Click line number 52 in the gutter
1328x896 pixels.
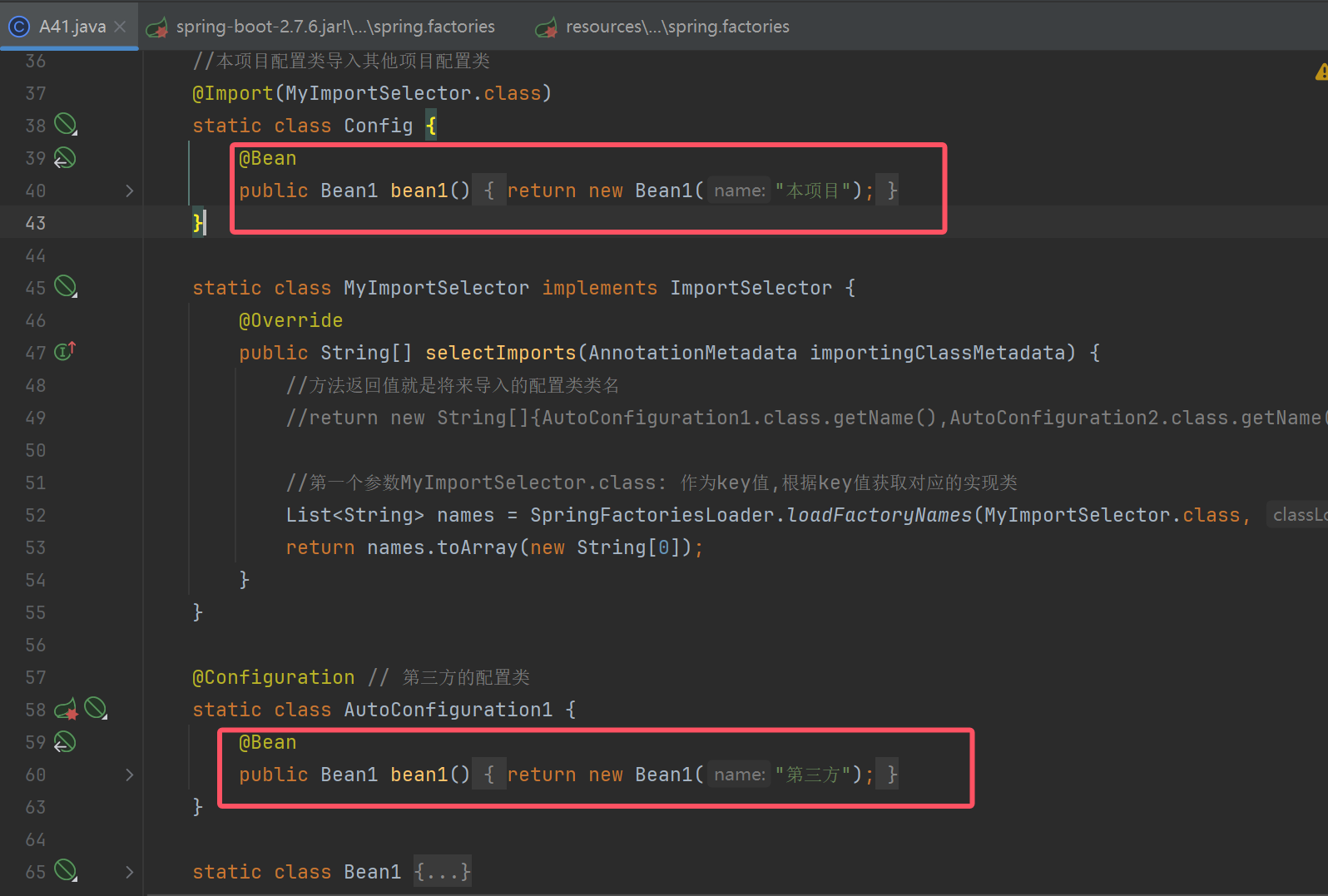(x=36, y=515)
